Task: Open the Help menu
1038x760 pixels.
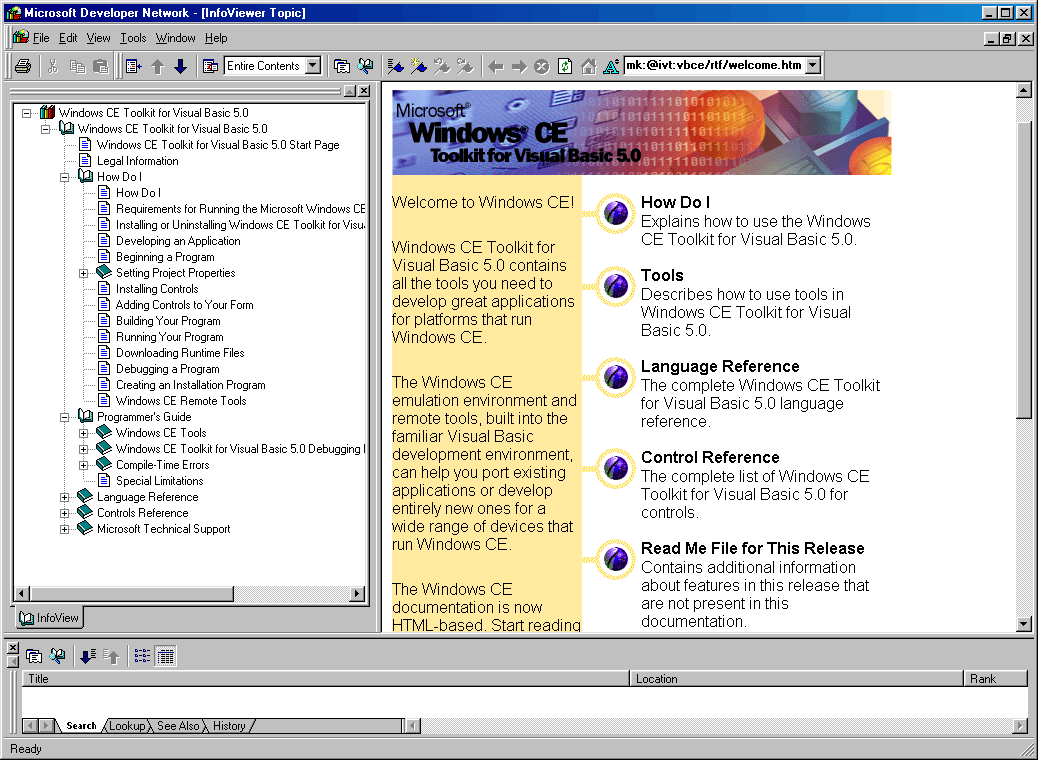Action: click(x=216, y=38)
